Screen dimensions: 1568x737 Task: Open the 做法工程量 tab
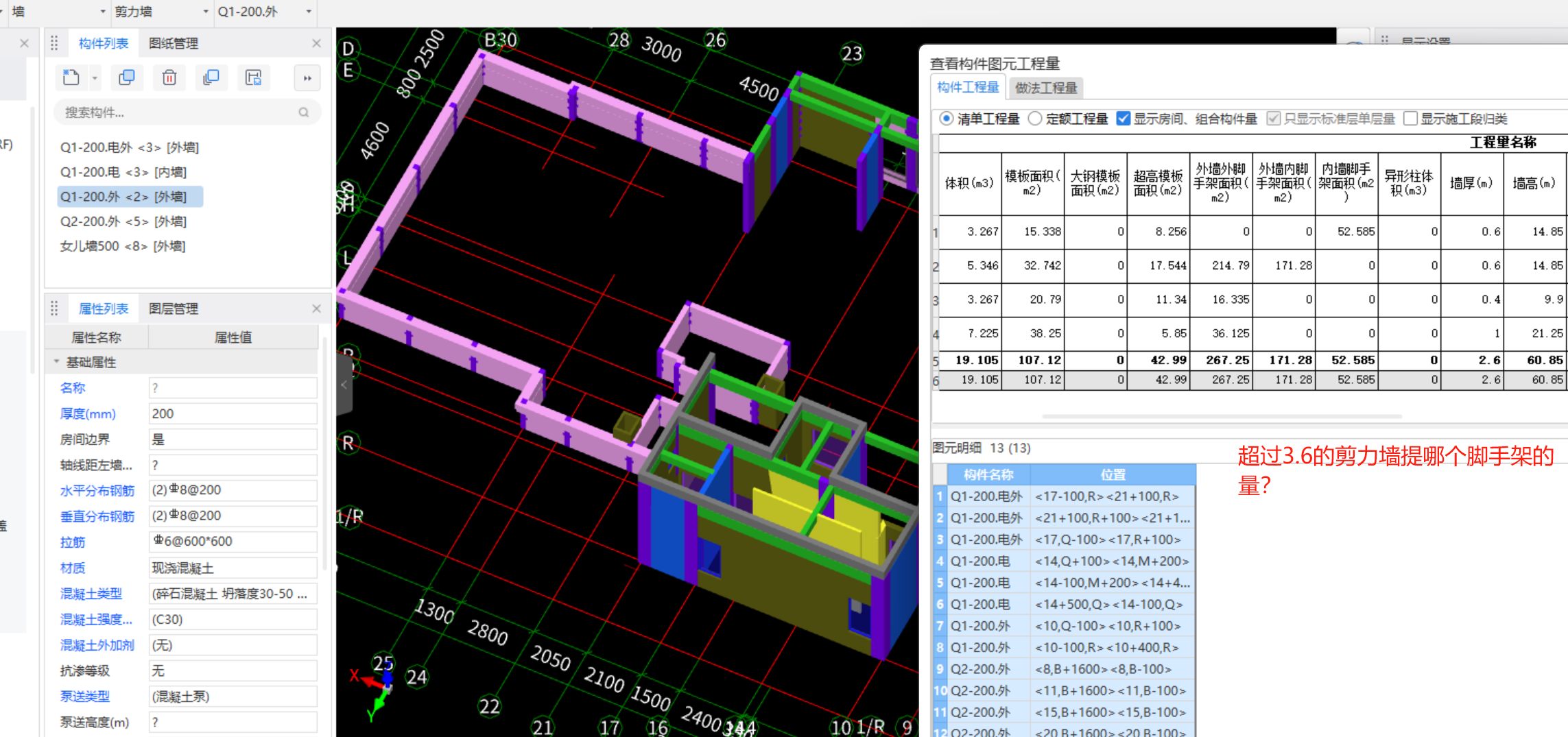tap(1046, 88)
